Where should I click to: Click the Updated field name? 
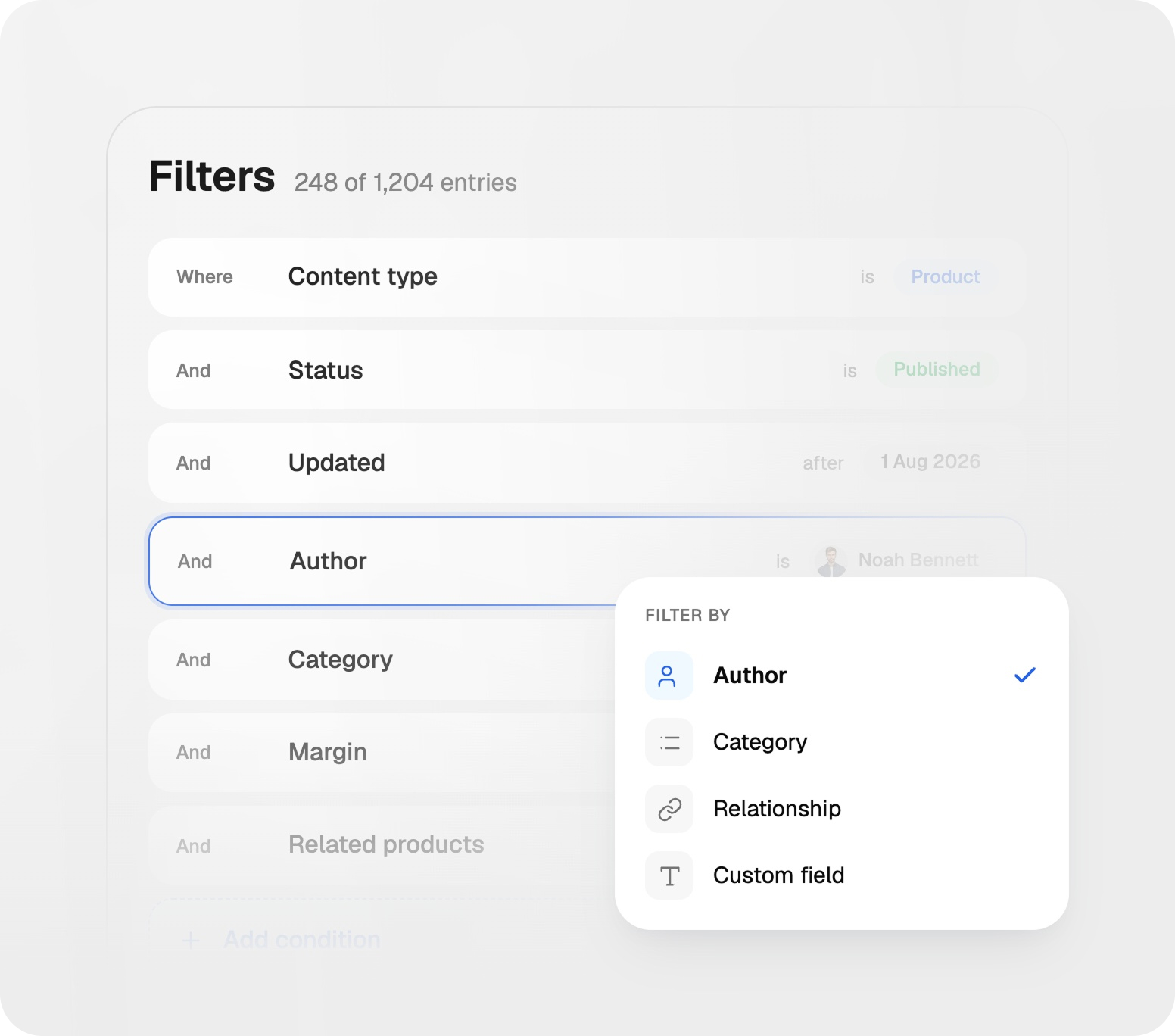coord(336,463)
